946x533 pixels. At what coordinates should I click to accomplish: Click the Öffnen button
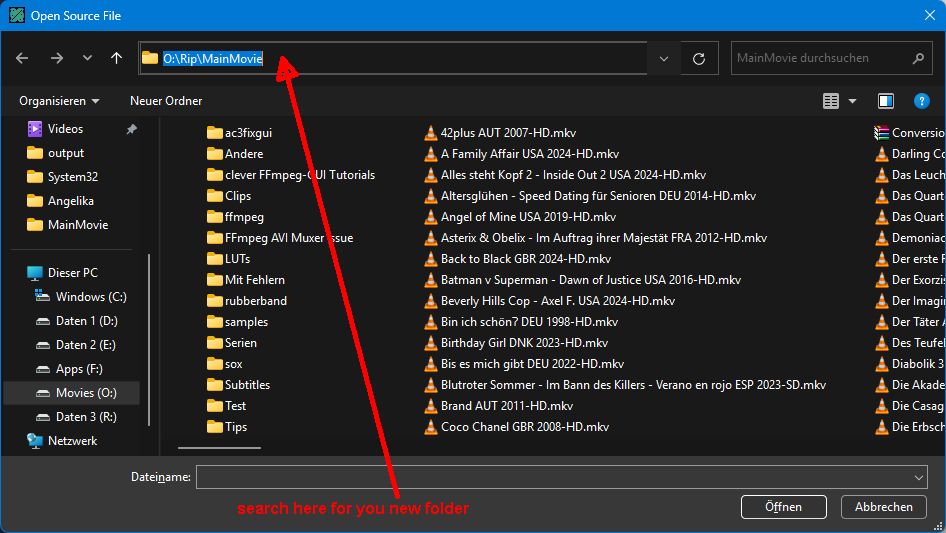pyautogui.click(x=784, y=507)
